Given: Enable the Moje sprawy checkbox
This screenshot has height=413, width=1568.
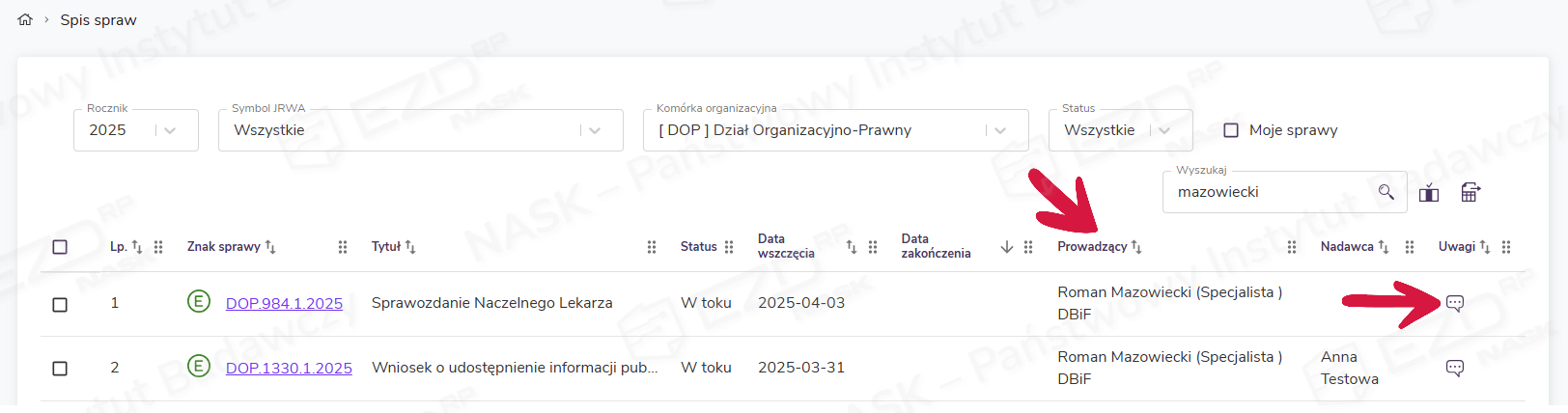Looking at the screenshot, I should [x=1231, y=130].
